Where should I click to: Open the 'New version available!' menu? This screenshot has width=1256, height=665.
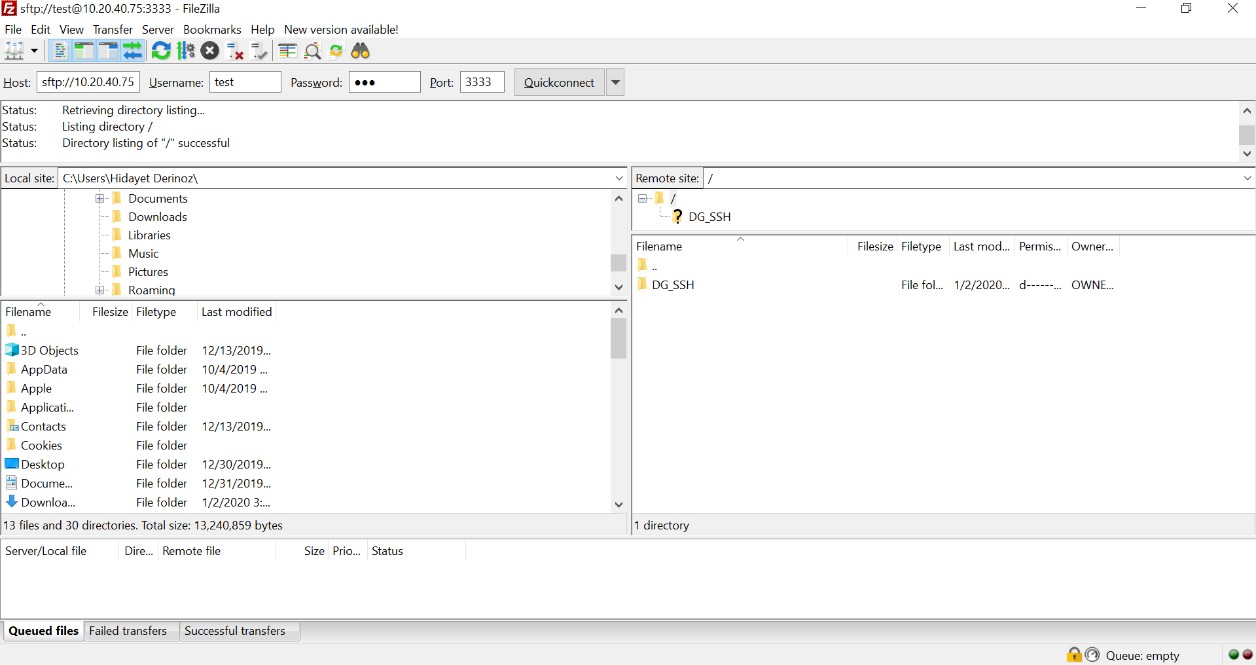341,30
